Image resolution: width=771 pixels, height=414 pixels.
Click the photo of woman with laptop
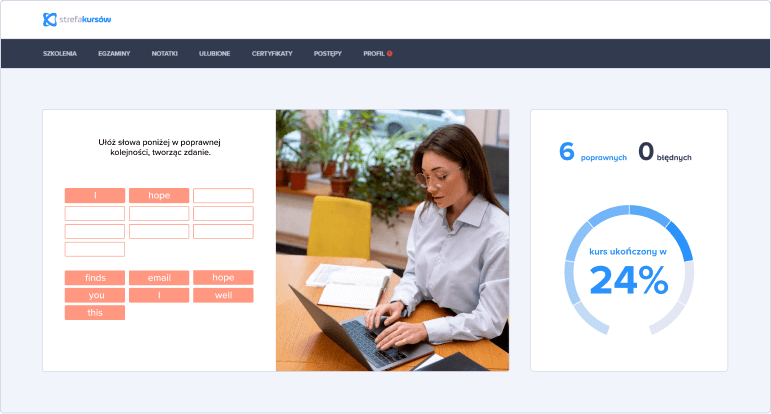[x=392, y=240]
